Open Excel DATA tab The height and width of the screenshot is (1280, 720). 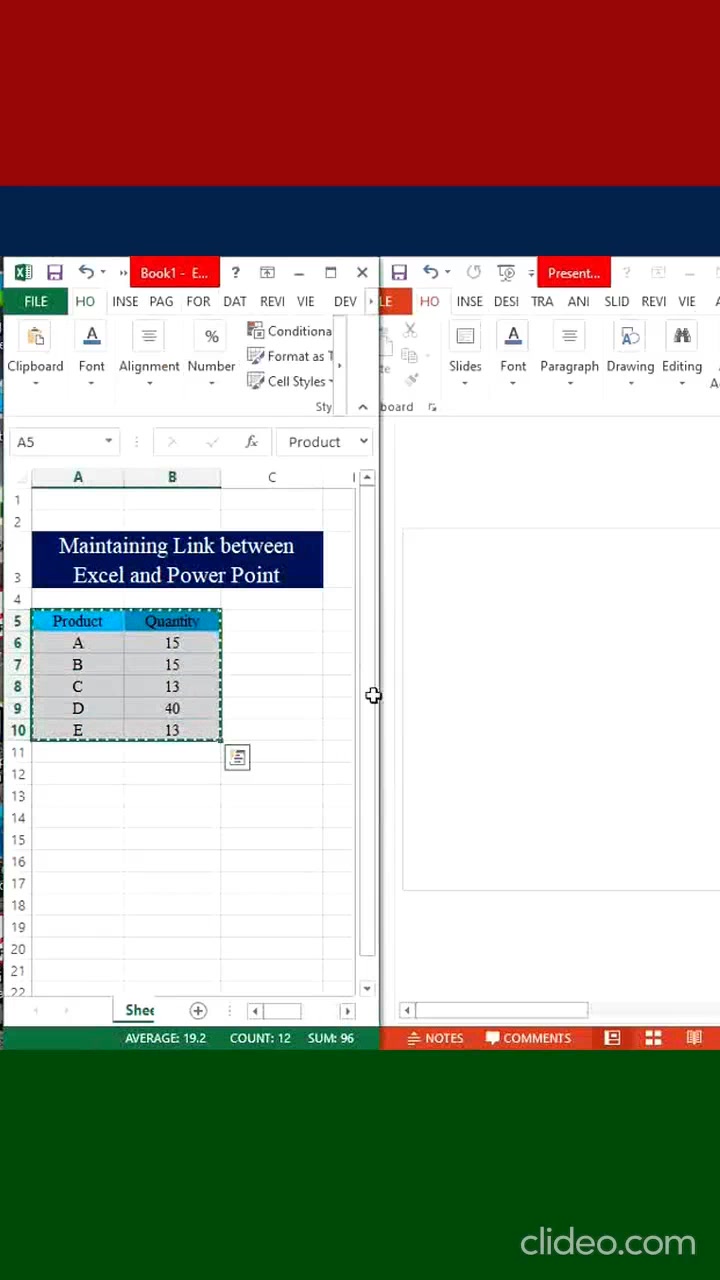pos(235,301)
